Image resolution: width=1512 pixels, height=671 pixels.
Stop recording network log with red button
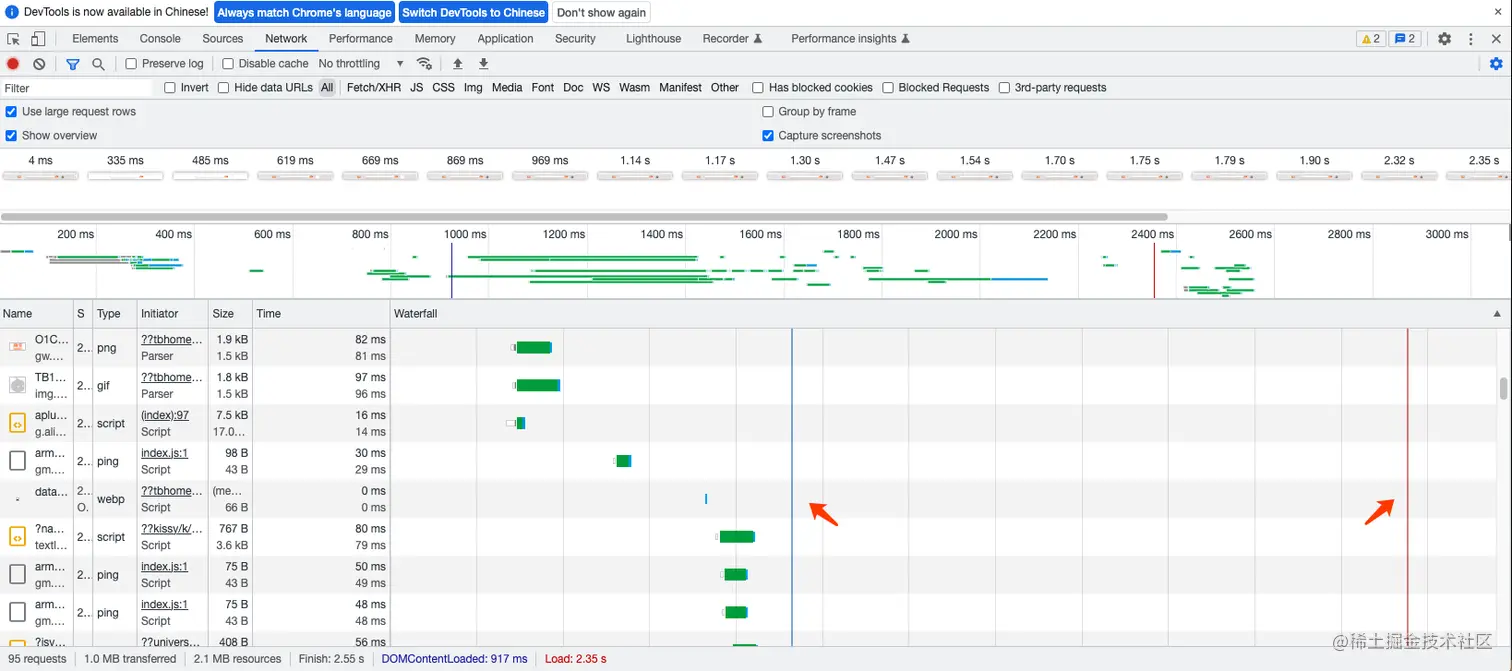13,64
